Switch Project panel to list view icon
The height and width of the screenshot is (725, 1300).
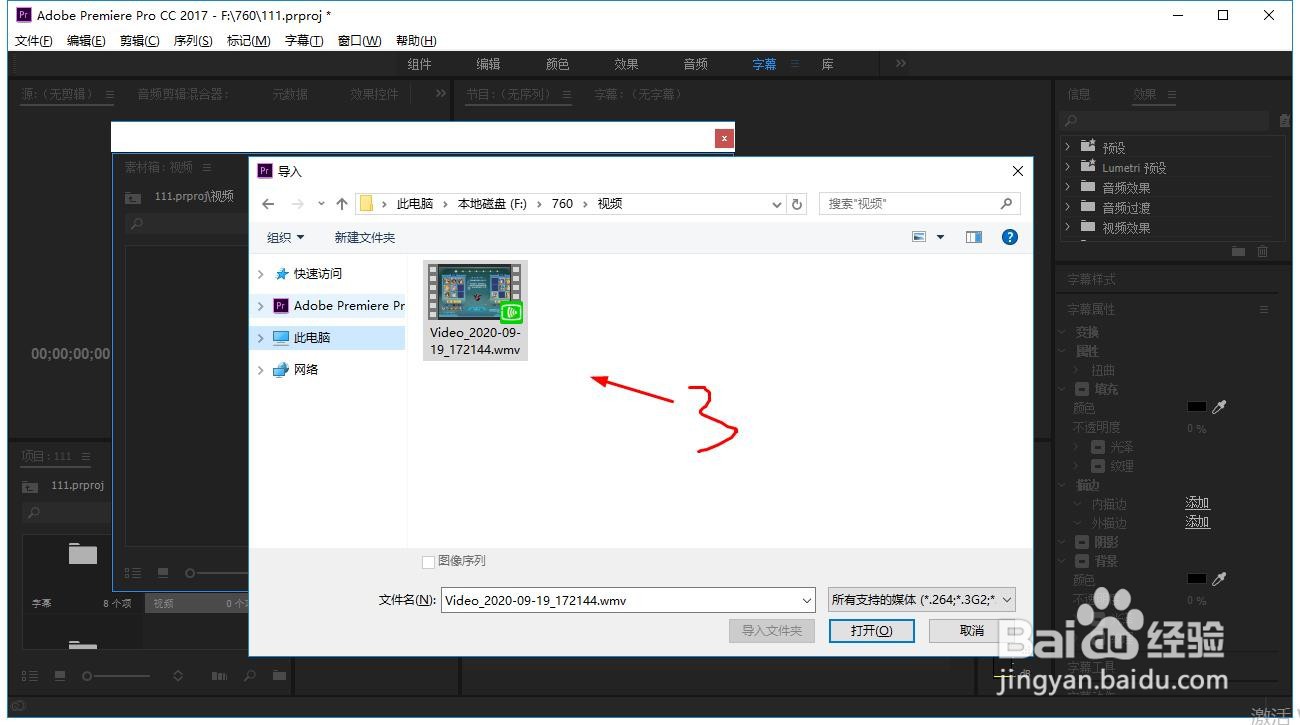[30, 677]
